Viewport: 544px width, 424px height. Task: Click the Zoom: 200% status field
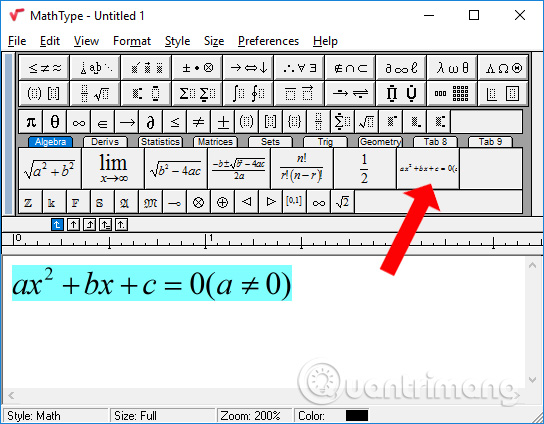coord(255,415)
